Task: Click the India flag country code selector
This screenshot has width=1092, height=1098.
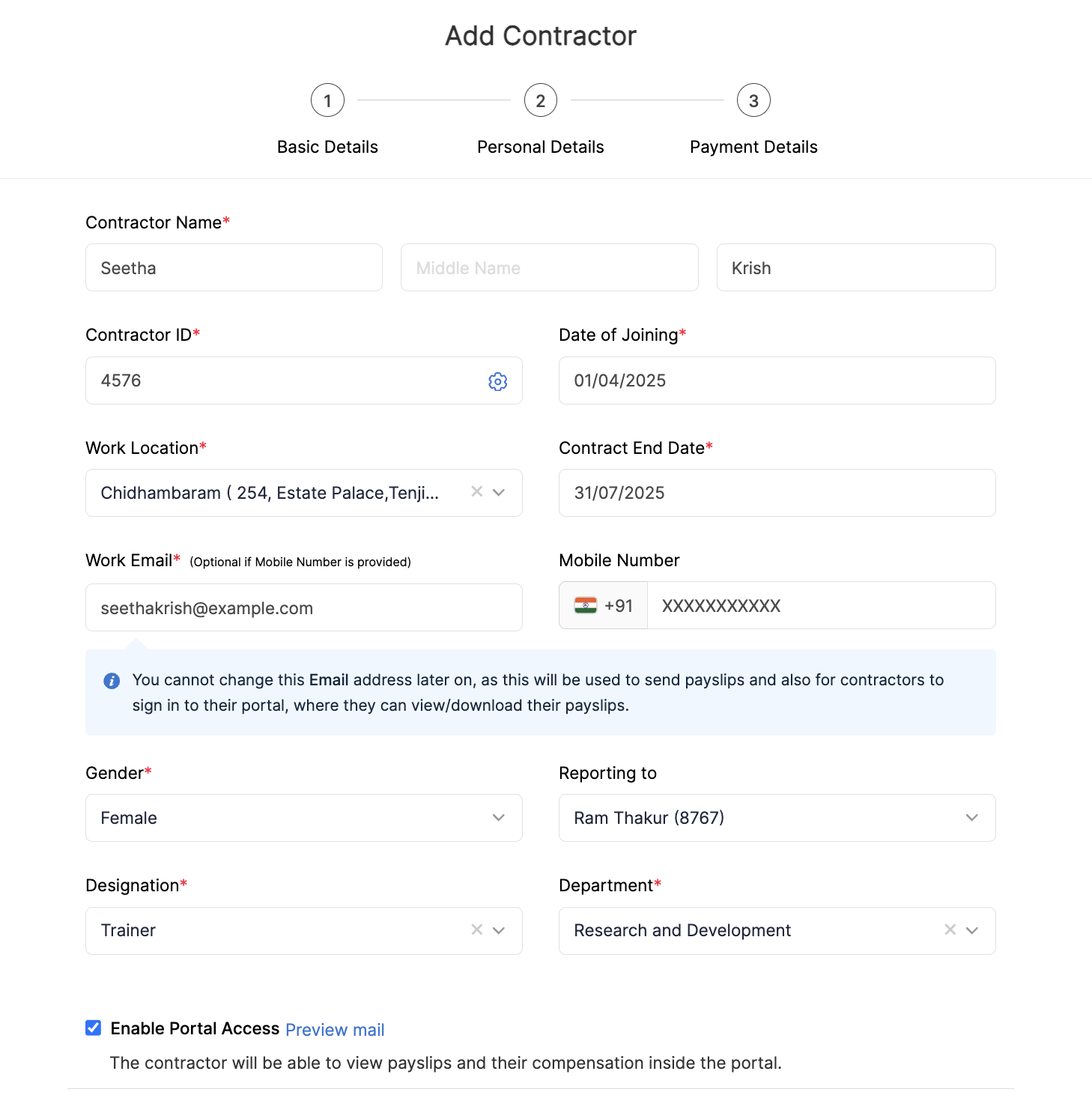Action: 603,606
